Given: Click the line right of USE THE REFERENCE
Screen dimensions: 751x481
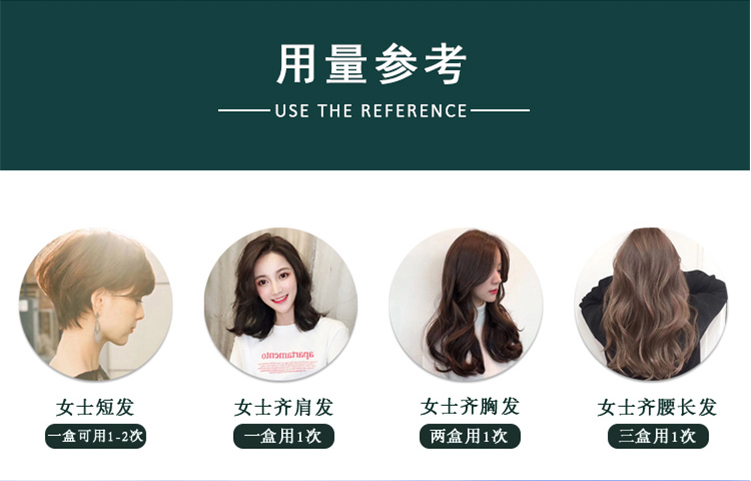Looking at the screenshot, I should click(500, 110).
